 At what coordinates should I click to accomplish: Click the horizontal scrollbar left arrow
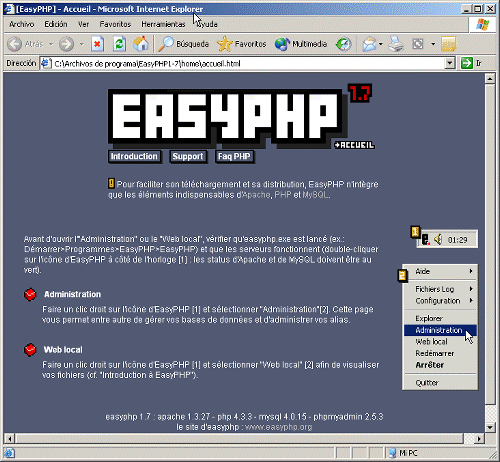click(10, 439)
